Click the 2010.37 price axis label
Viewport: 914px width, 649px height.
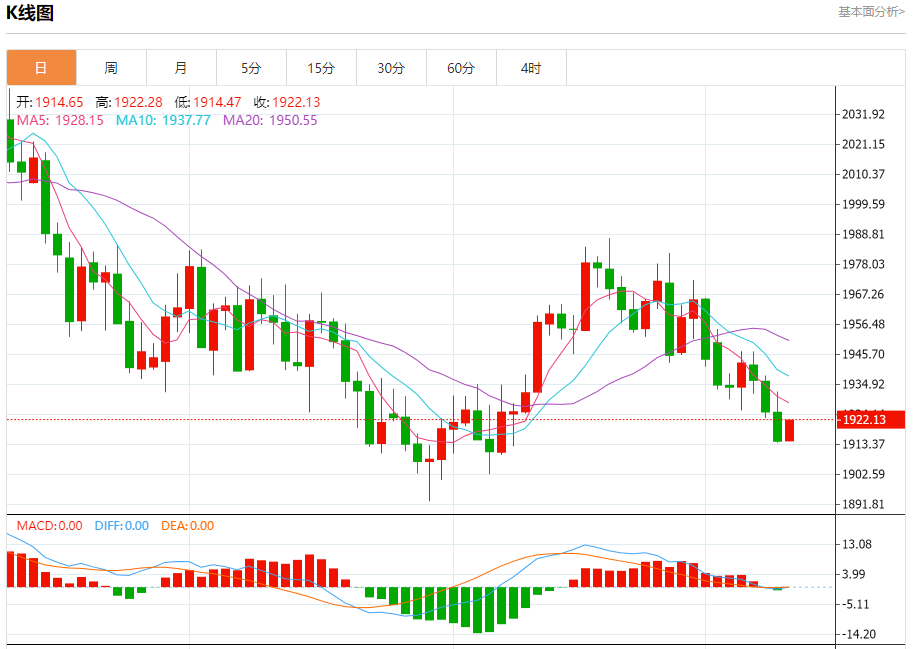tap(863, 174)
